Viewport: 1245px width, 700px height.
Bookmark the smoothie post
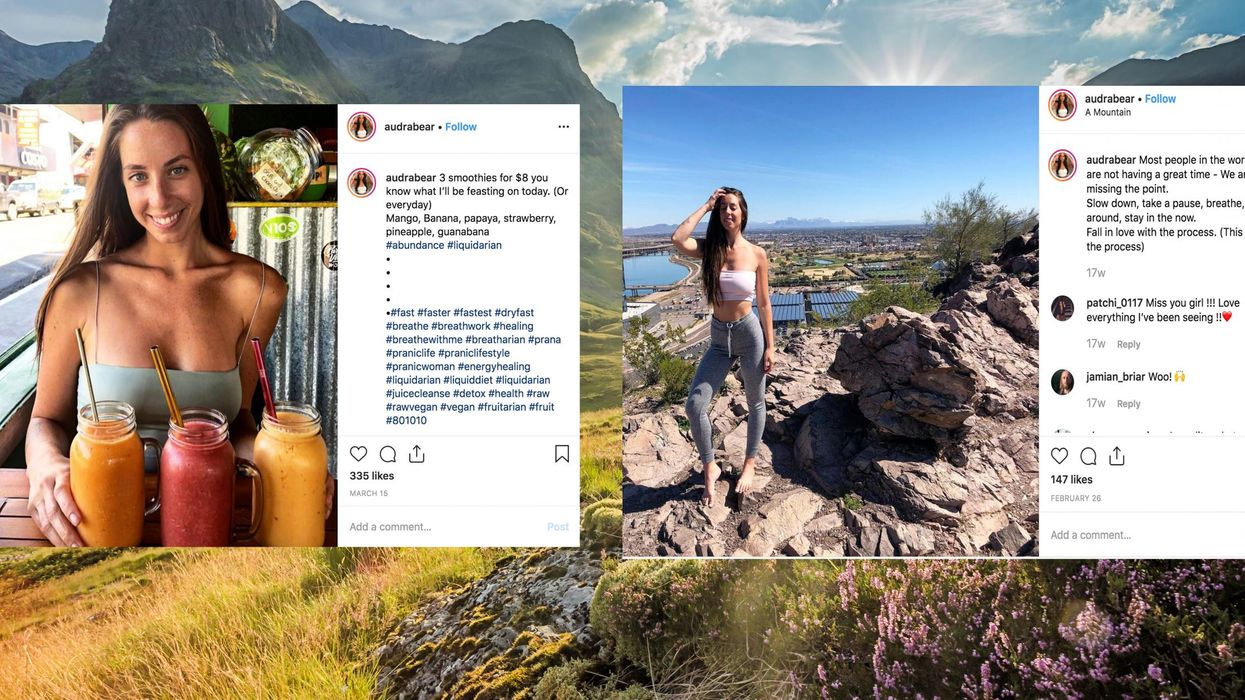pos(562,454)
